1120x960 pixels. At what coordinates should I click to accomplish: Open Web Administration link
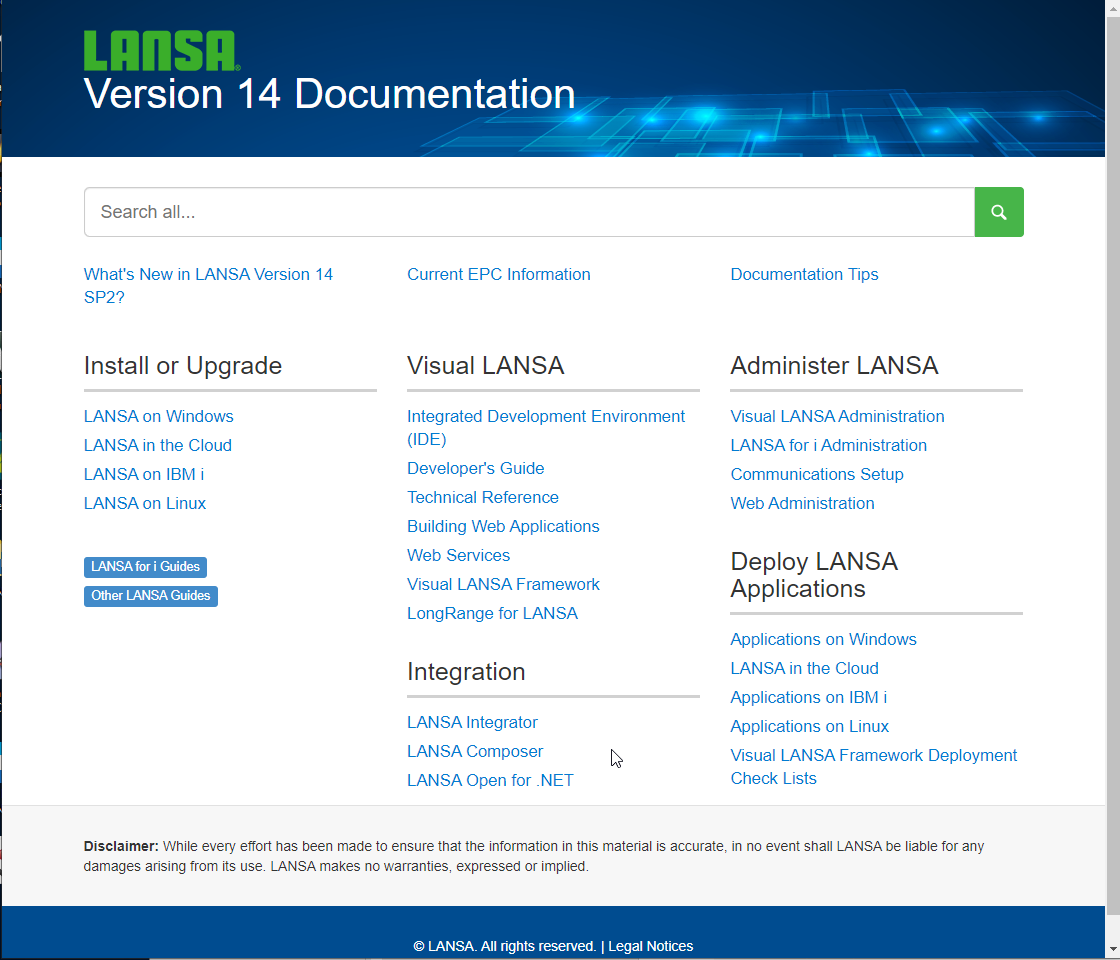[802, 504]
